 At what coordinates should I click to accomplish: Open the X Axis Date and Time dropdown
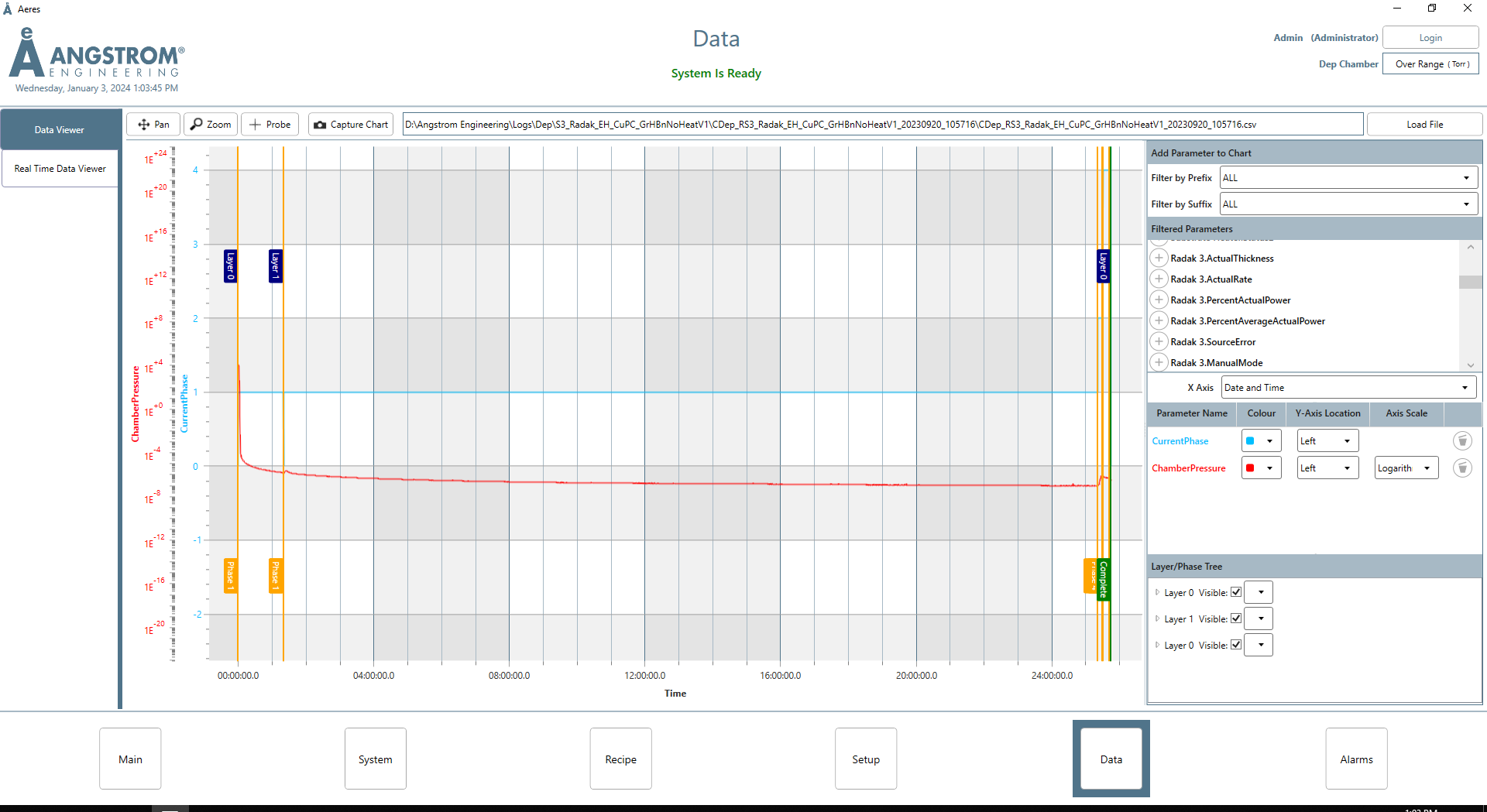click(x=1348, y=388)
